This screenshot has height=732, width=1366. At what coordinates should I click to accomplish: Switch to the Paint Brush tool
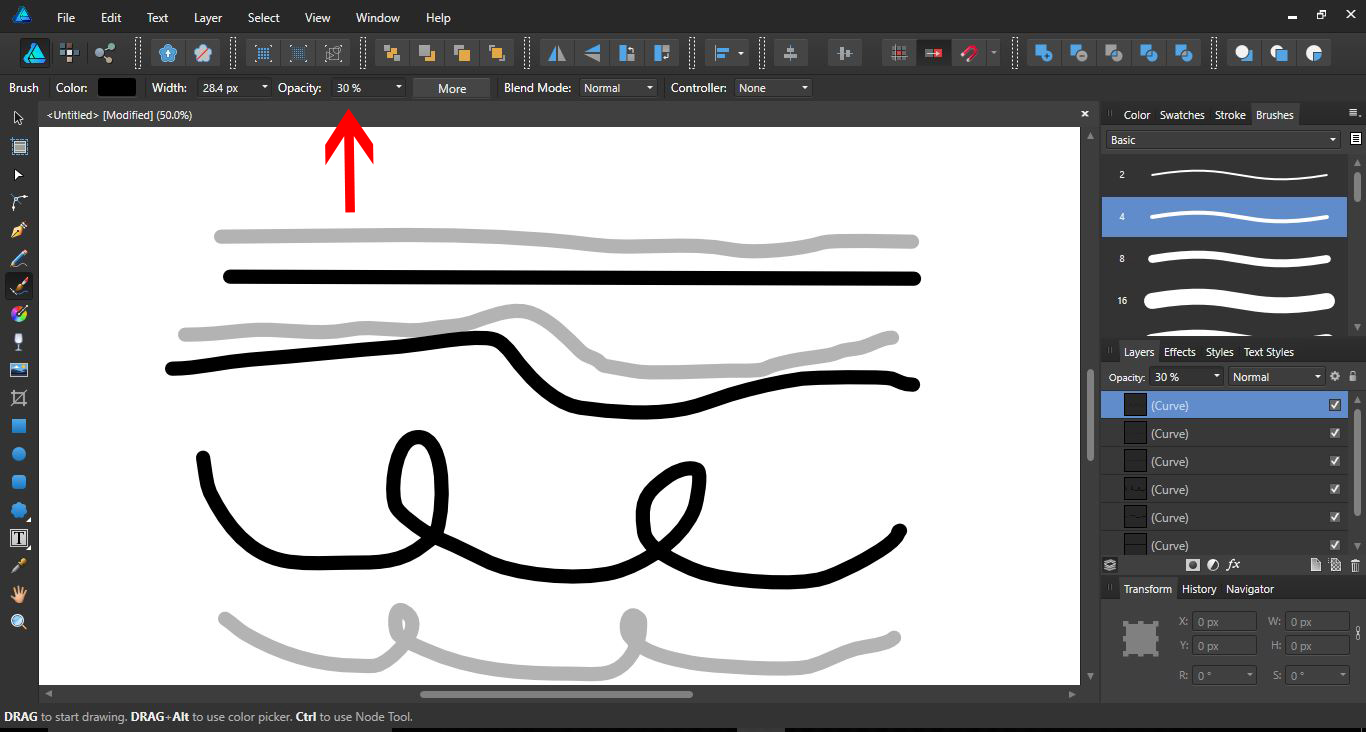pyautogui.click(x=17, y=286)
